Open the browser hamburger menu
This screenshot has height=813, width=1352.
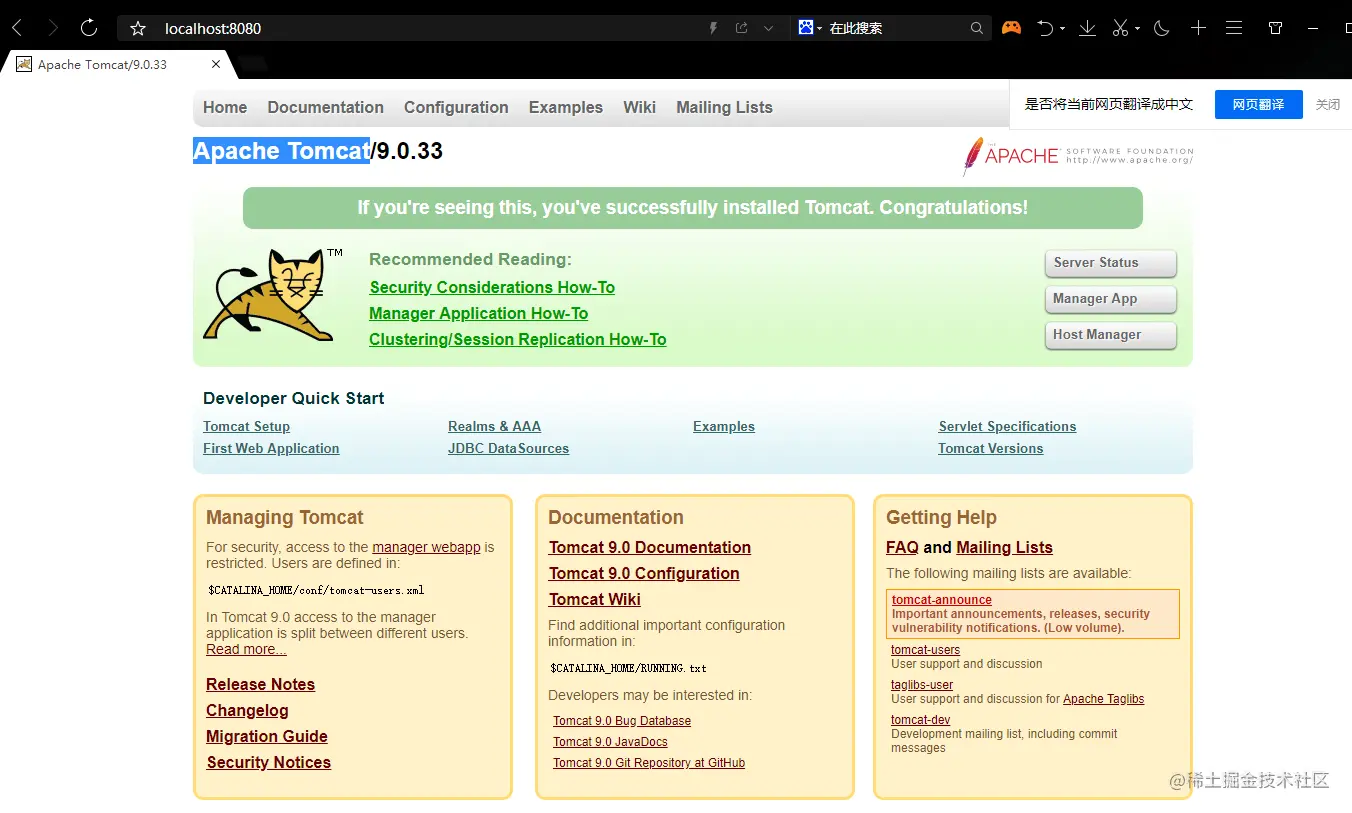click(x=1234, y=28)
